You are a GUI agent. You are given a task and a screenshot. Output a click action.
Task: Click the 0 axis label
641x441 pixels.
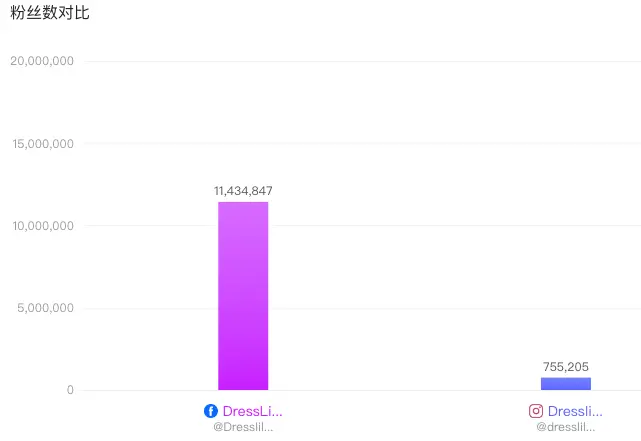(x=70, y=390)
